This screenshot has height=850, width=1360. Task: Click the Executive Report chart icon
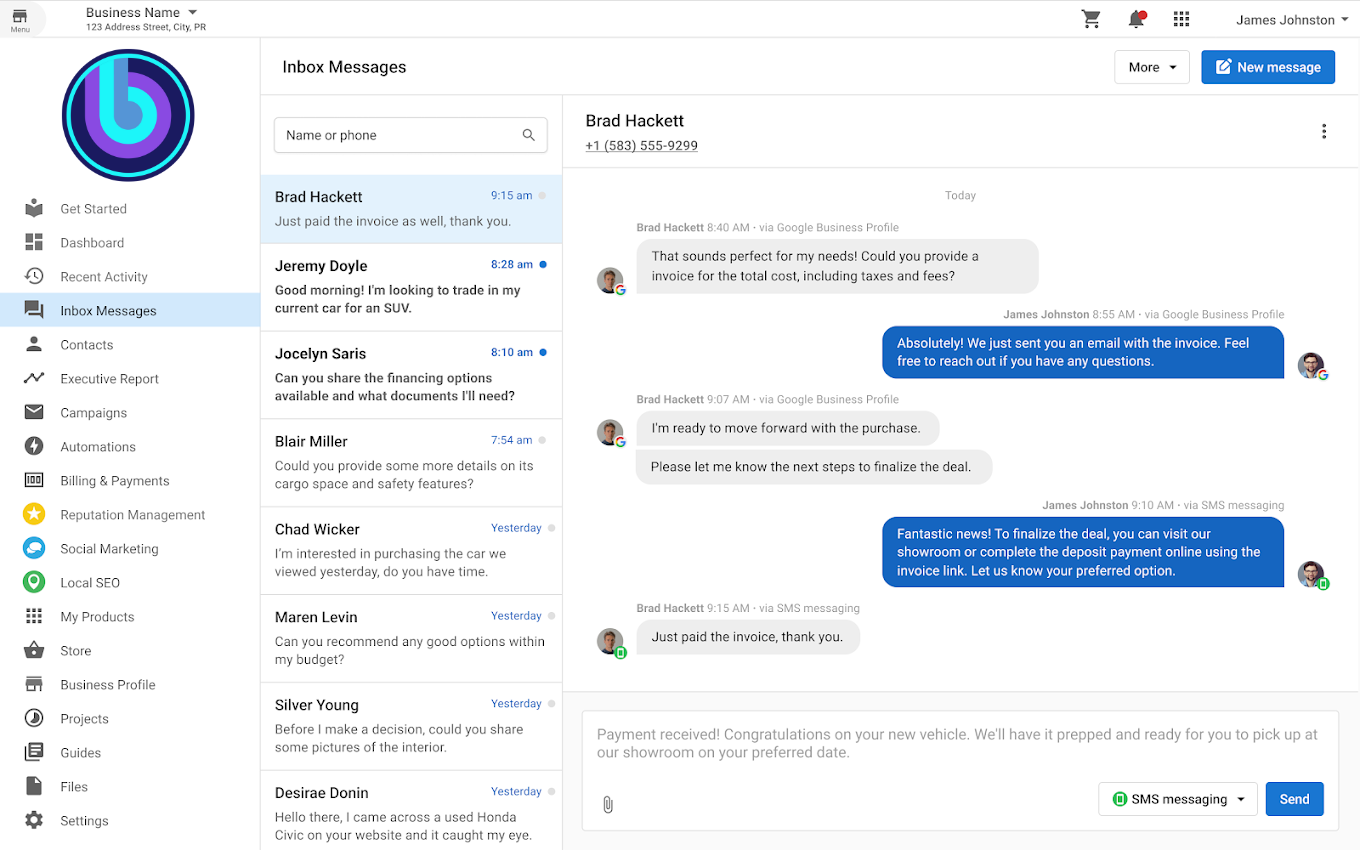(34, 379)
